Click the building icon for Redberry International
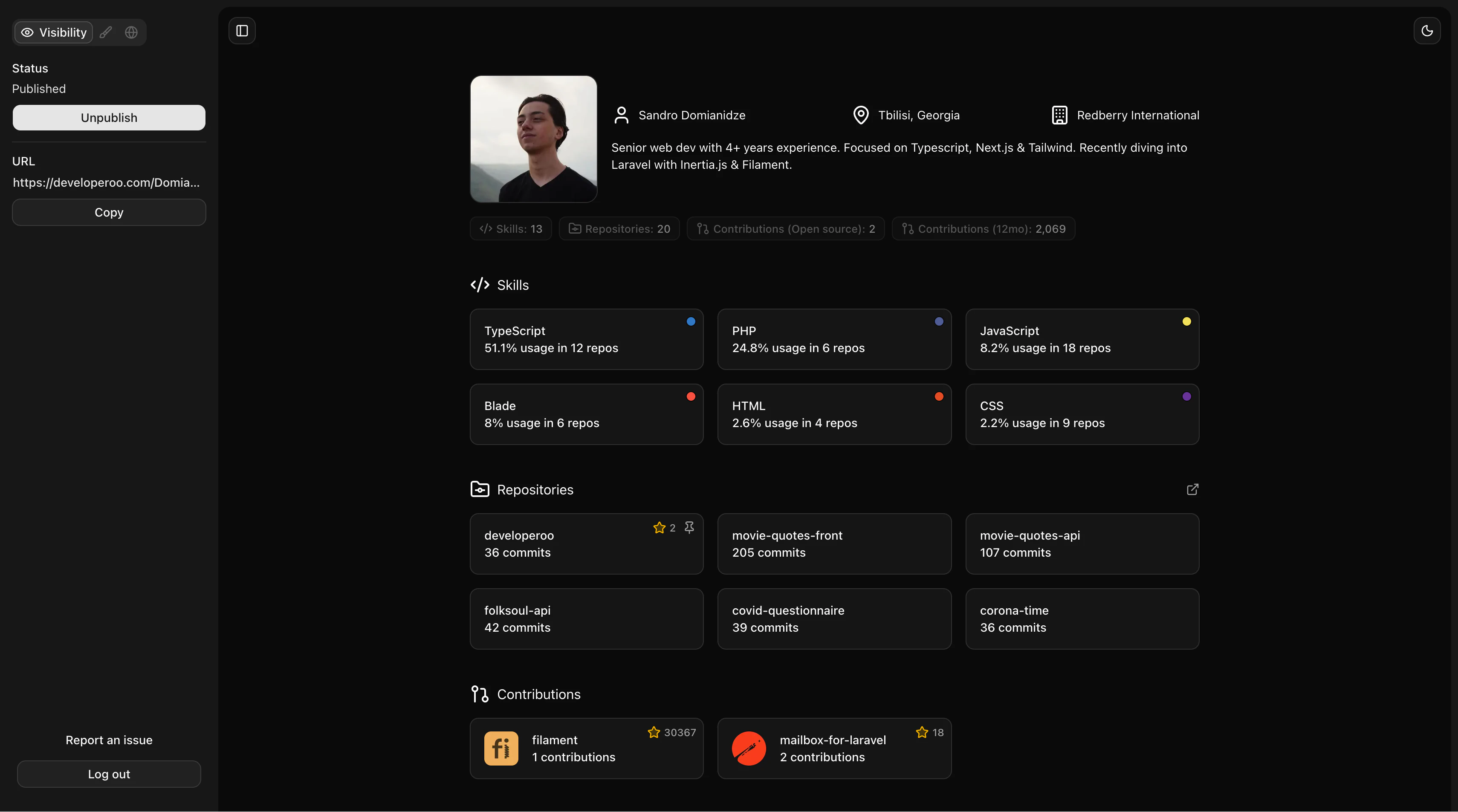1458x812 pixels. (x=1059, y=115)
